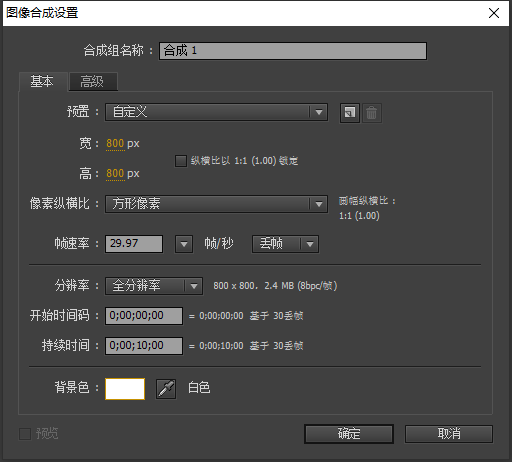Open the 分辨率 全分辨率 dropdown
The image size is (512, 462).
tap(154, 286)
